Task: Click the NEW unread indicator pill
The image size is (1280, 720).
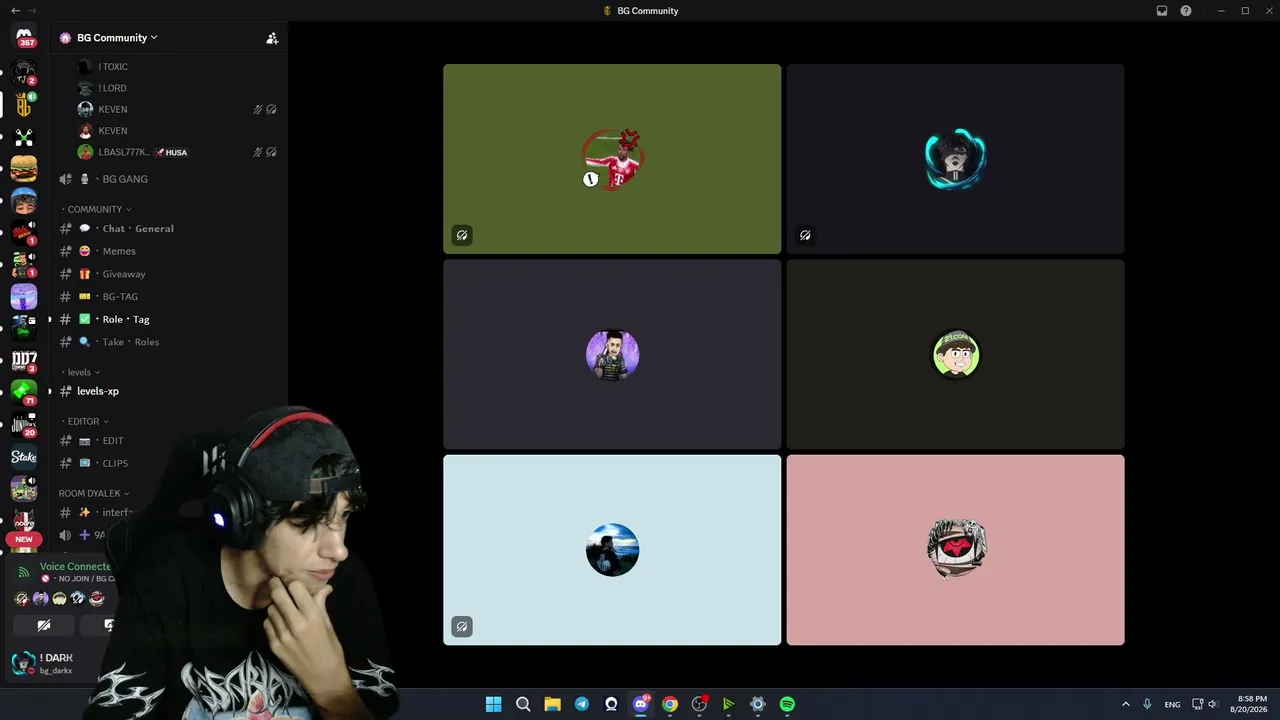Action: [x=24, y=539]
